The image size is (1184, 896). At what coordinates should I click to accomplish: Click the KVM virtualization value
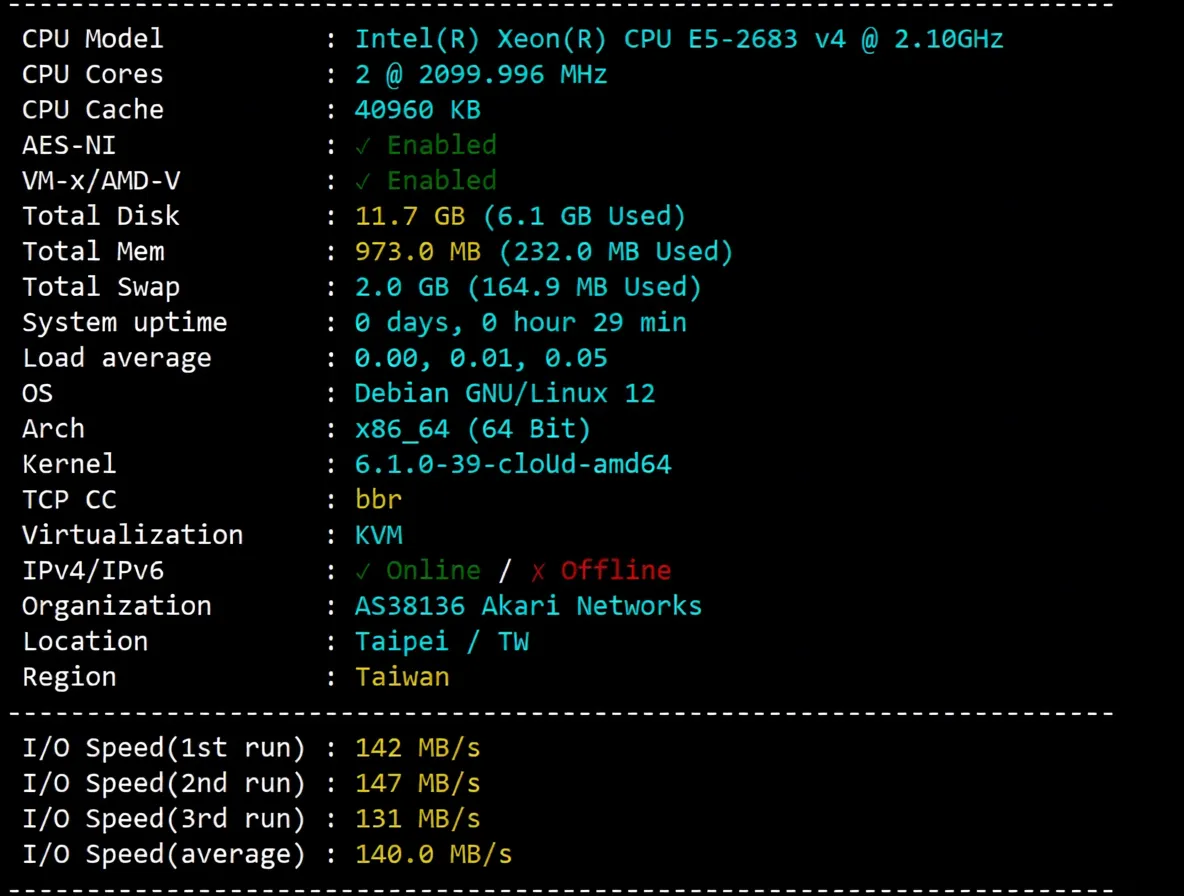(x=379, y=535)
